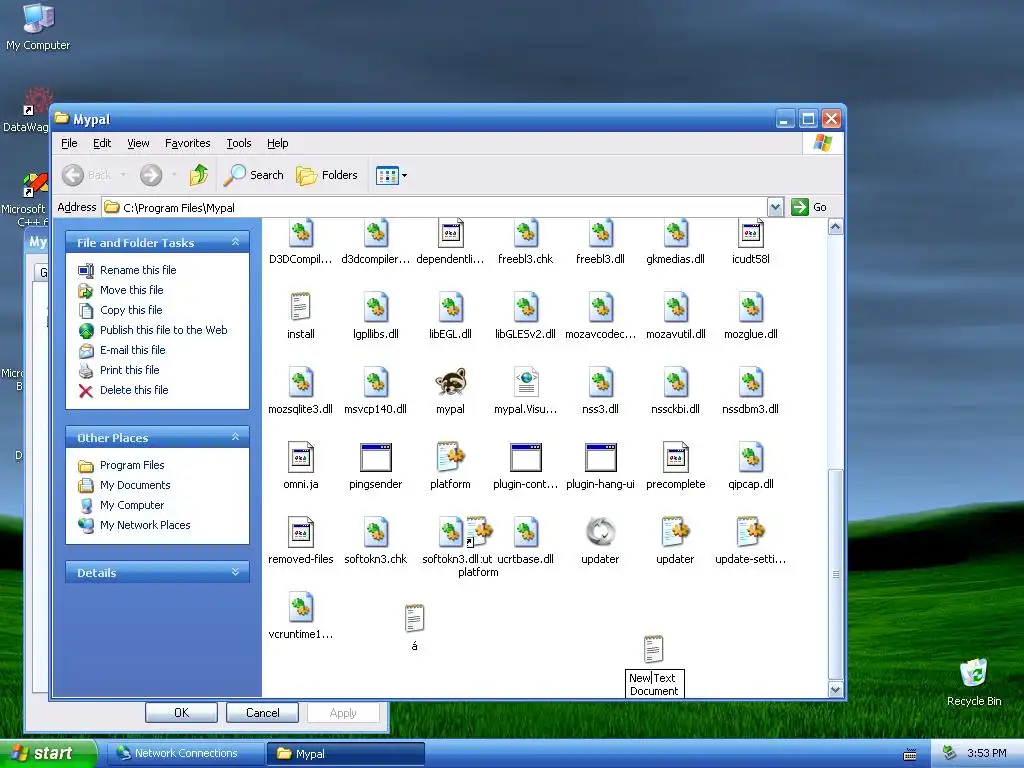
Task: Select the dependentlibs file
Action: [x=451, y=233]
